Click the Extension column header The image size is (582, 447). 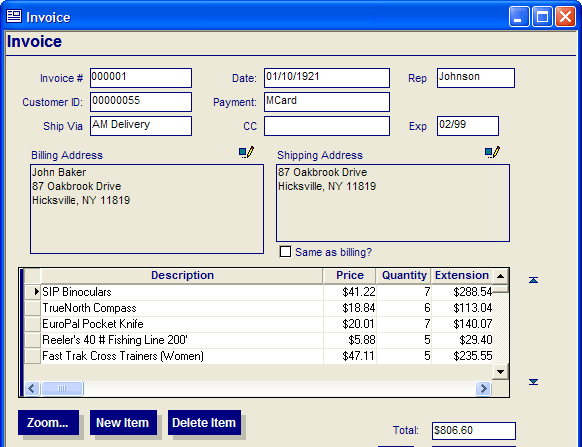pos(462,275)
